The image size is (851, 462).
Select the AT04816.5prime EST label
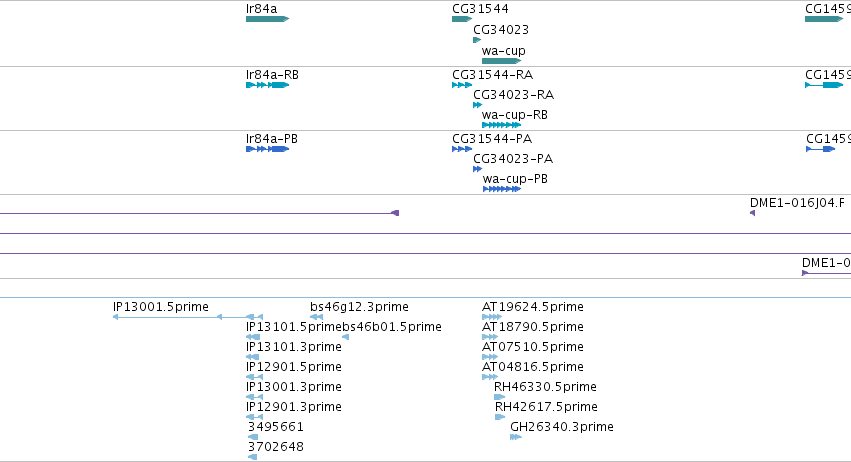[533, 367]
